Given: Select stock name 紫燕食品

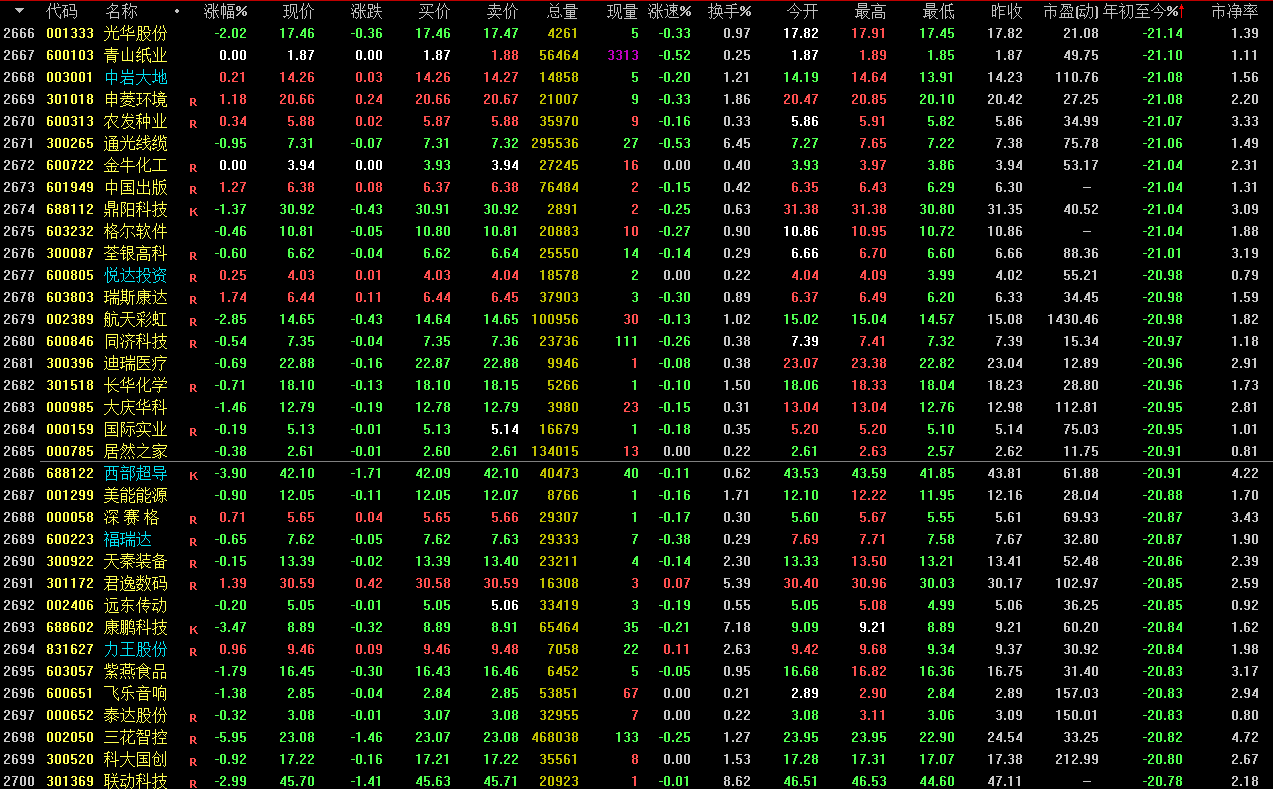Looking at the screenshot, I should [x=136, y=672].
